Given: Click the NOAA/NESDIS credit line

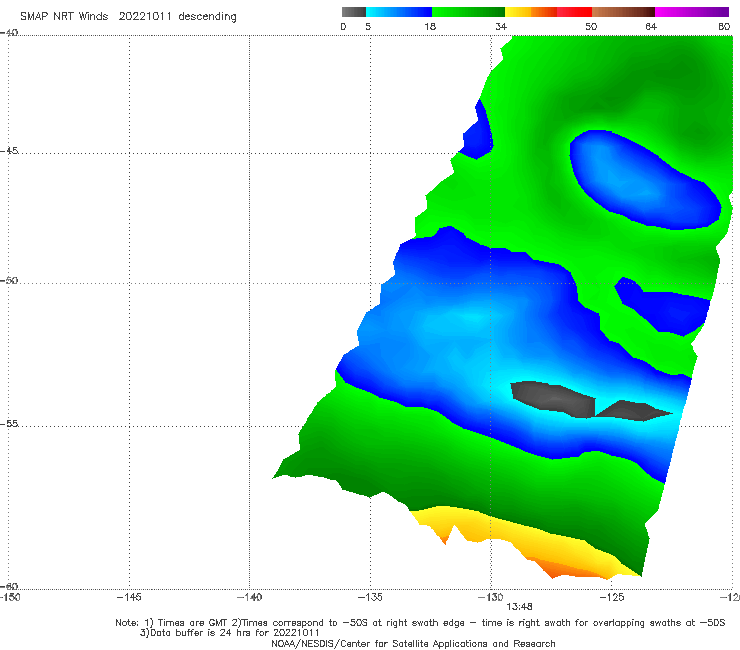Looking at the screenshot, I should (413, 644).
